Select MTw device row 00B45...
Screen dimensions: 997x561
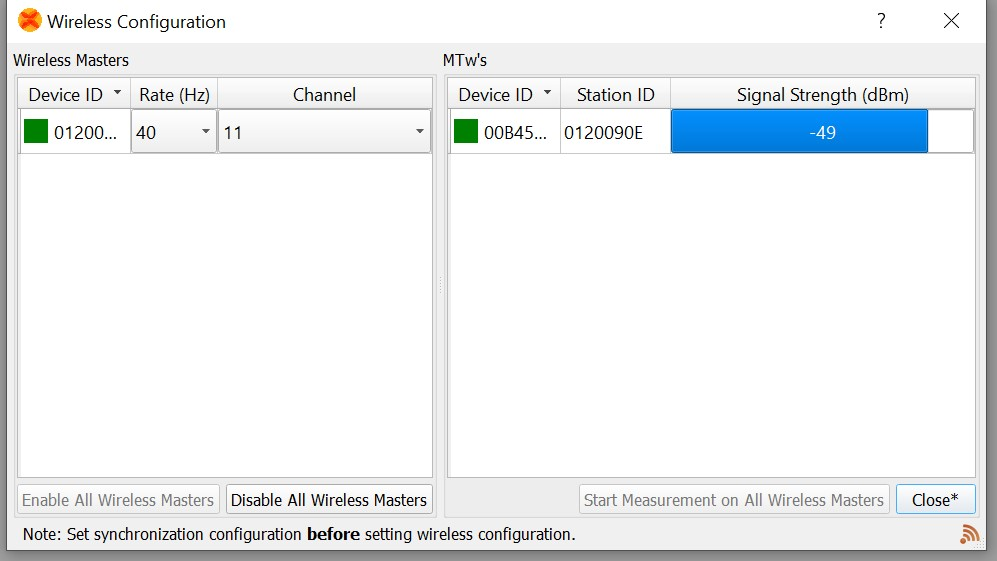click(516, 132)
